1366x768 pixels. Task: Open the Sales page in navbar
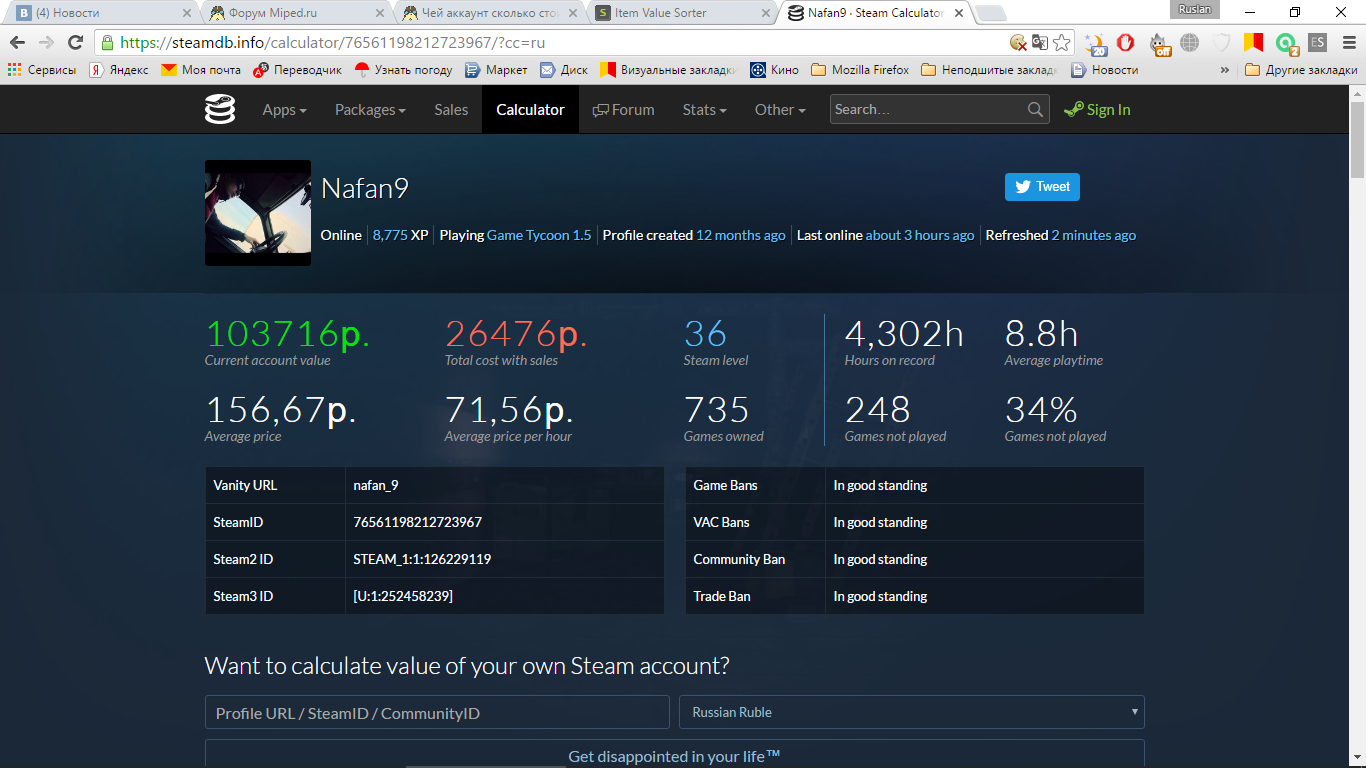[x=451, y=110]
